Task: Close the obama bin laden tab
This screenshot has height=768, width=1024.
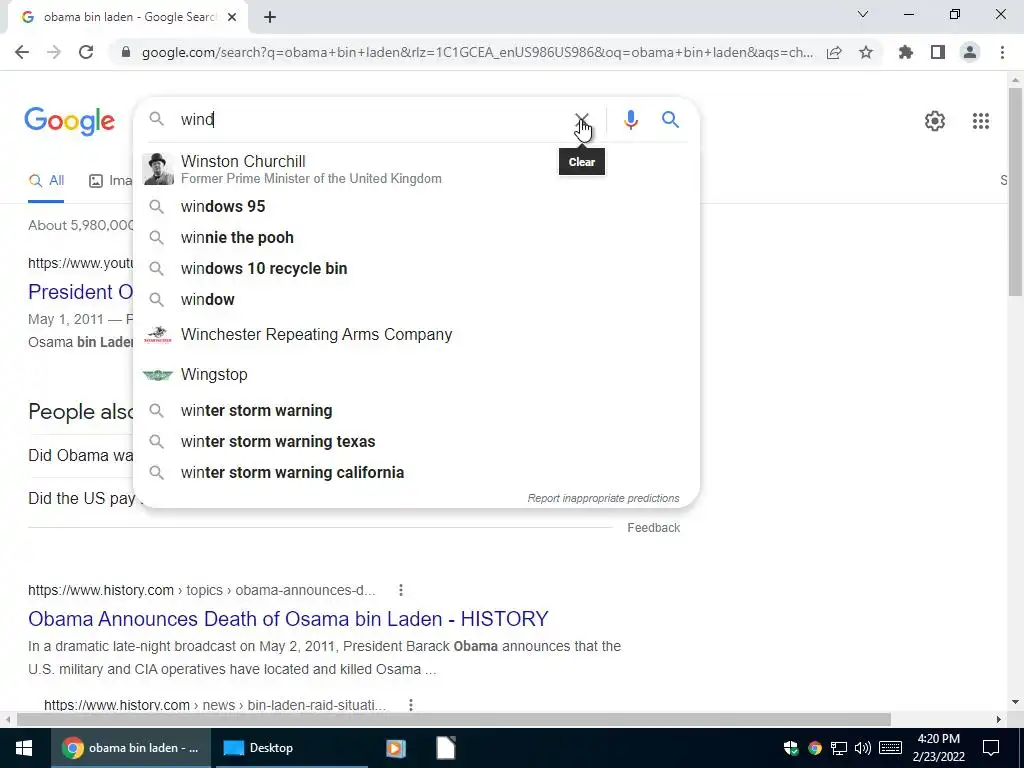Action: (232, 18)
